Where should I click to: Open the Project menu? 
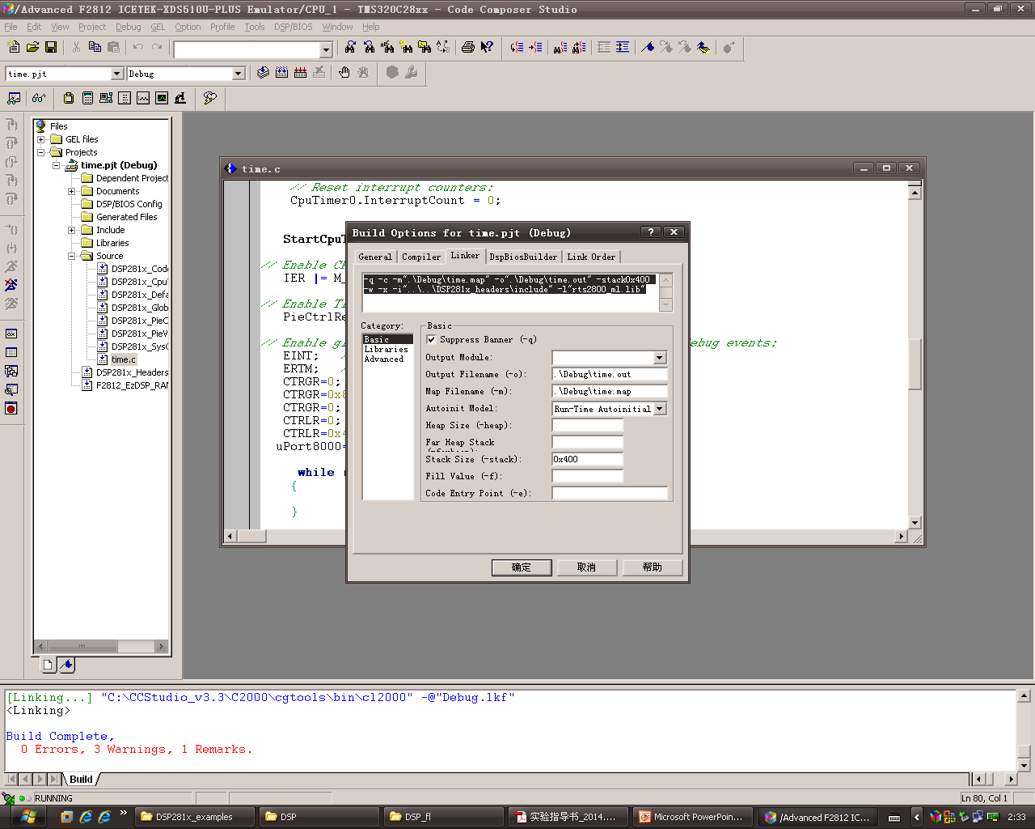(92, 27)
